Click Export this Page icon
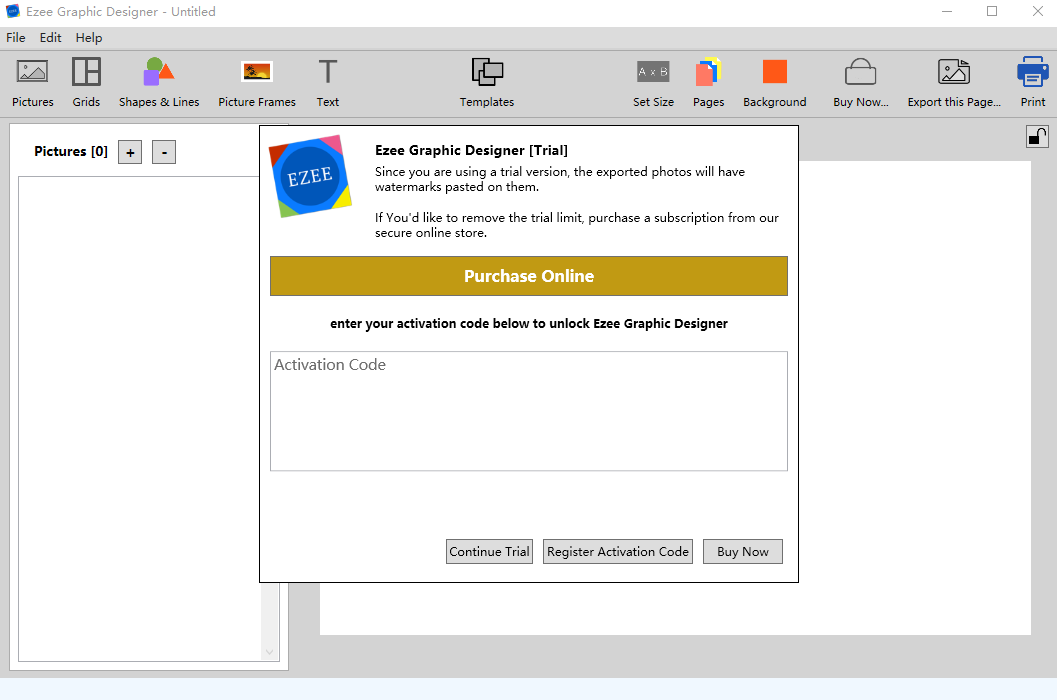Image resolution: width=1057 pixels, height=700 pixels. pyautogui.click(x=954, y=71)
